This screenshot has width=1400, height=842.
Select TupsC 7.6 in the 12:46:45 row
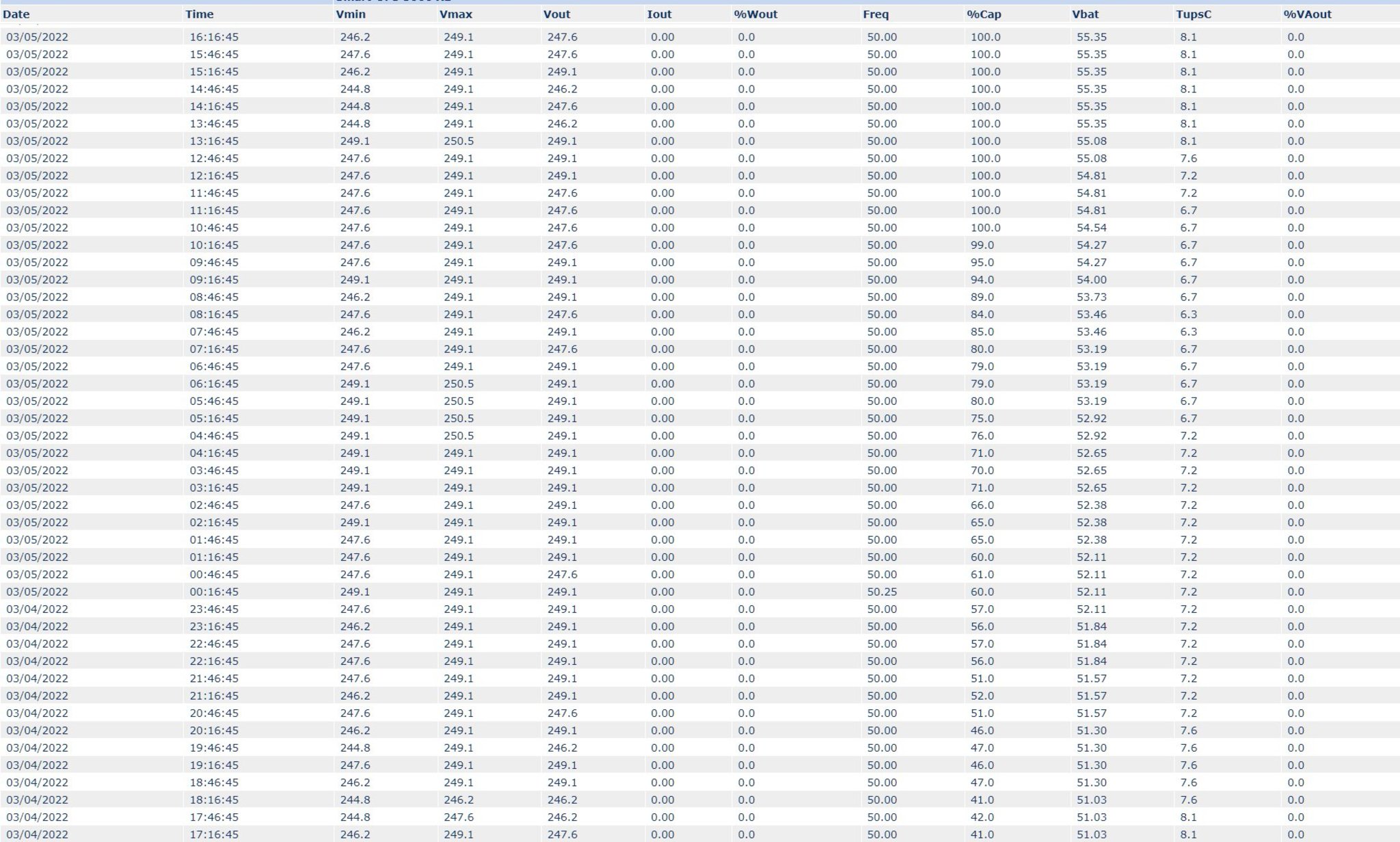1188,159
